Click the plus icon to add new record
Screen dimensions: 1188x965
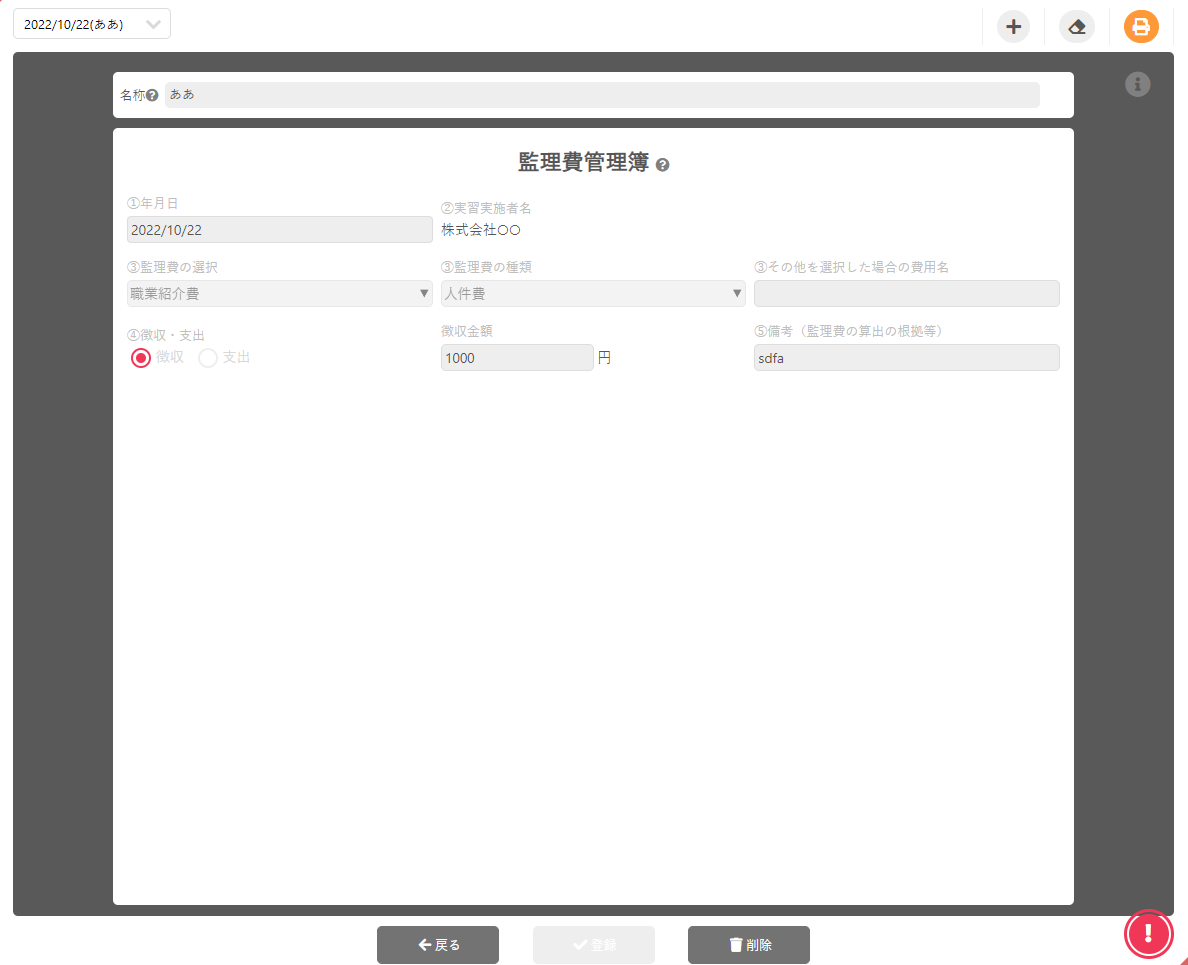[1013, 27]
